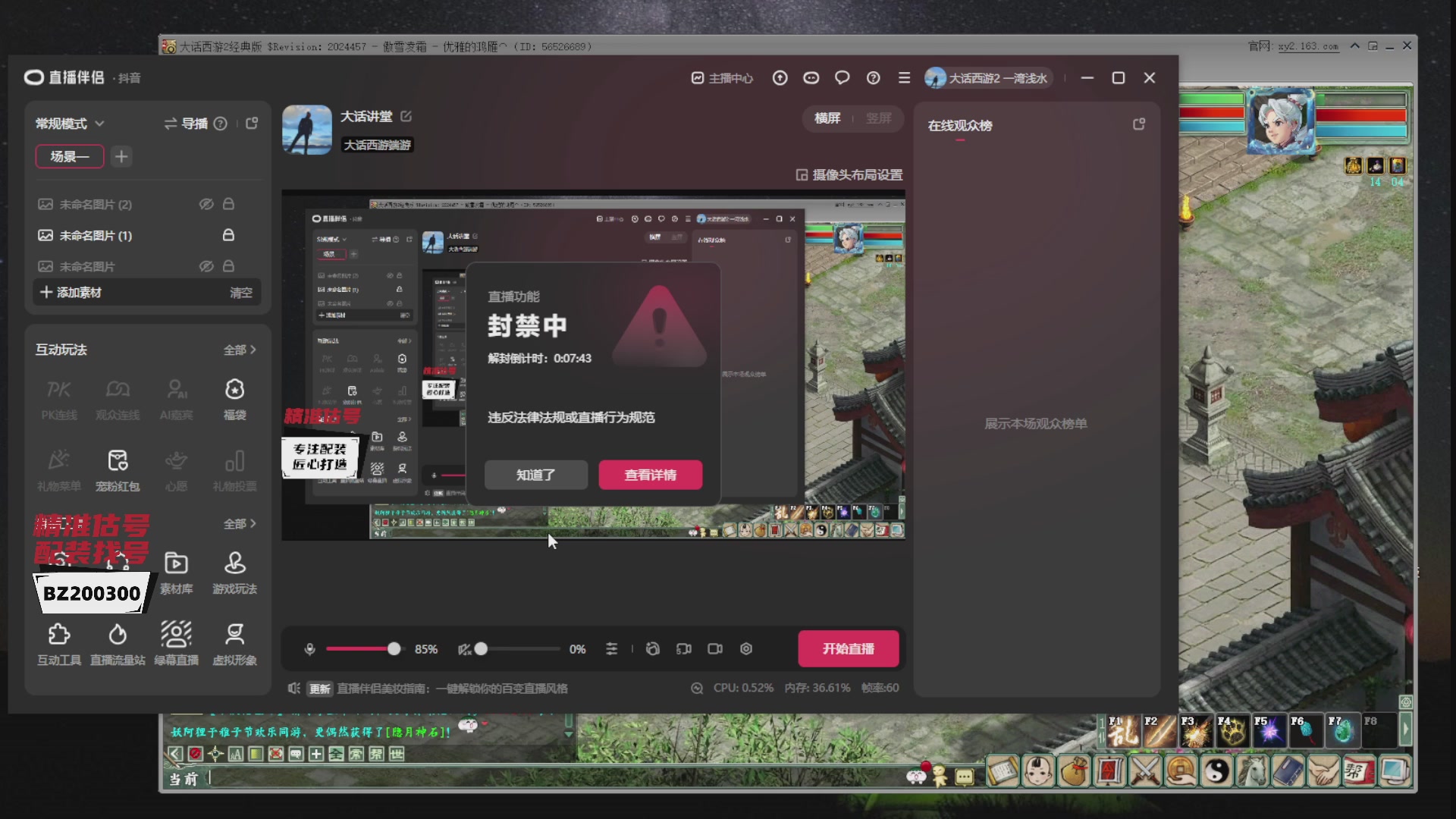Click 清空 to clear sources
This screenshot has height=819, width=1456.
click(241, 293)
